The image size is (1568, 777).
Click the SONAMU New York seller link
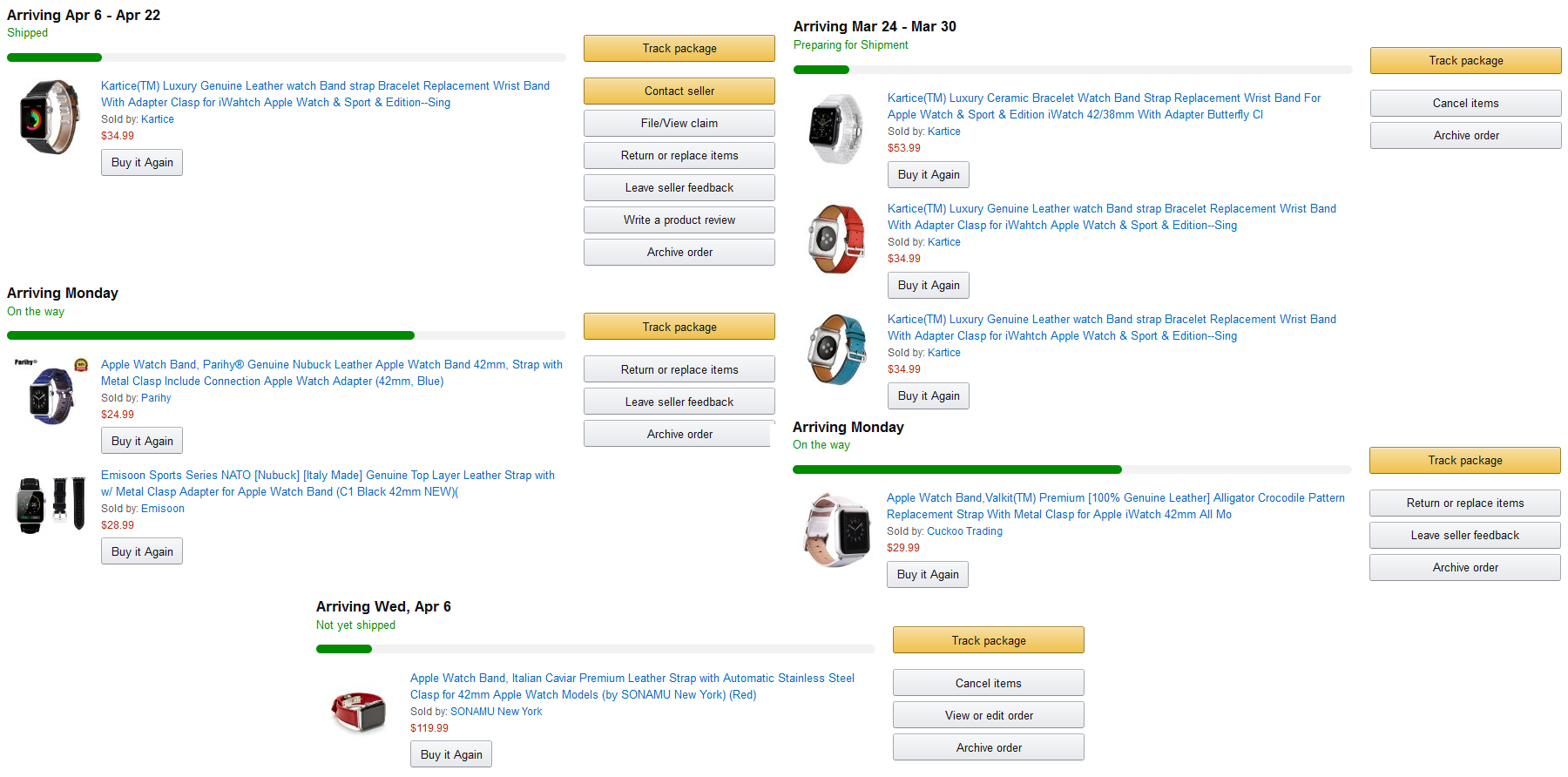[x=496, y=712]
